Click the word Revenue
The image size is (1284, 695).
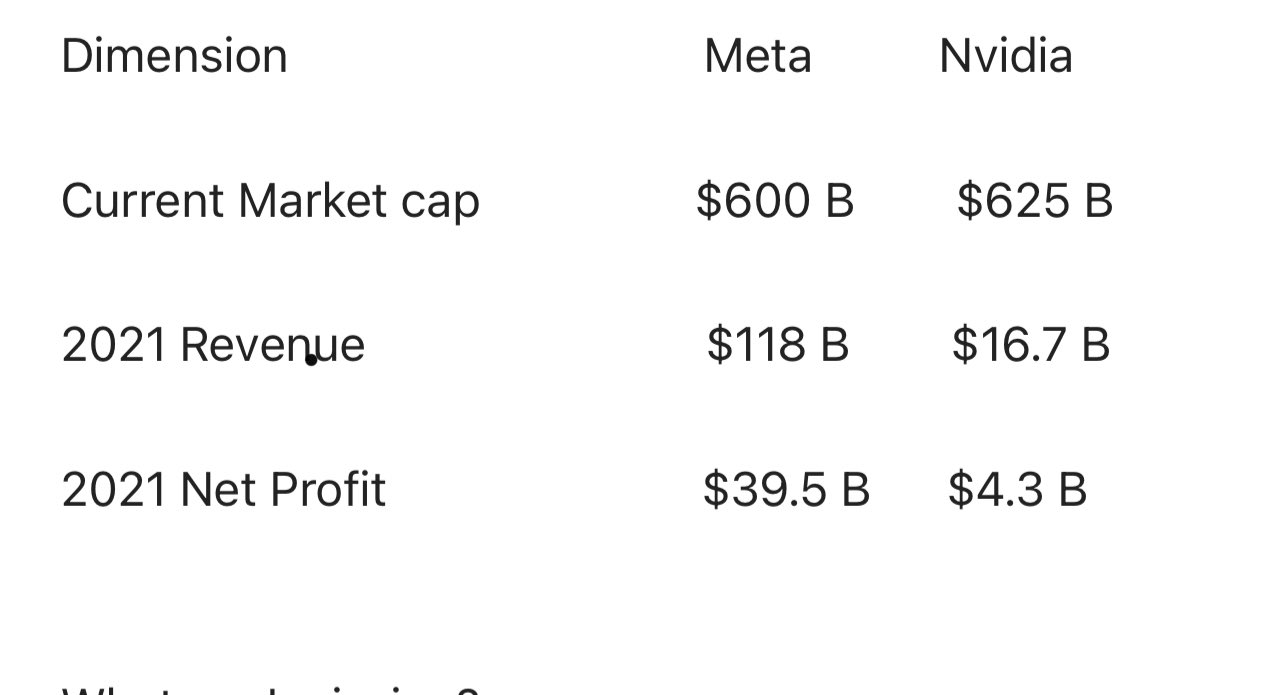point(272,345)
